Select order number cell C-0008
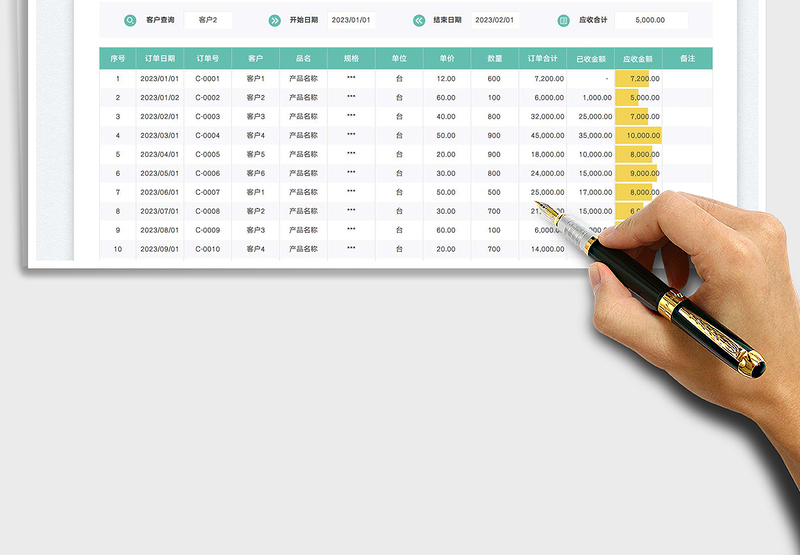The image size is (800, 555). click(x=208, y=211)
